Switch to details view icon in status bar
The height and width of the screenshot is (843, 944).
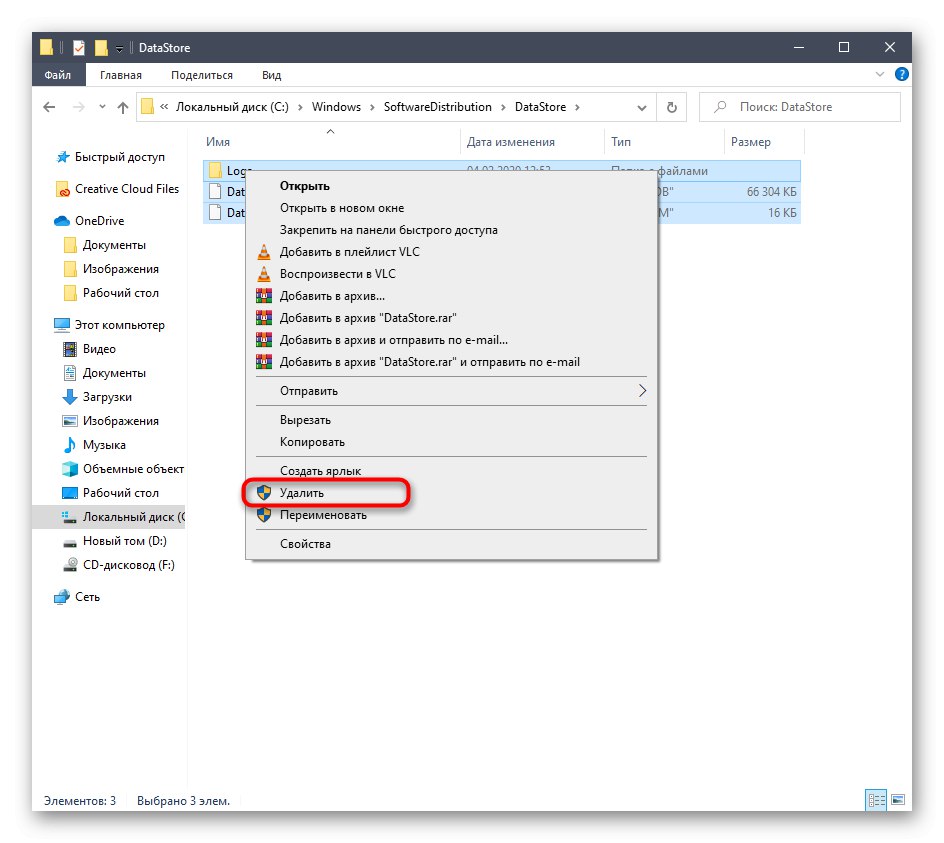click(876, 800)
